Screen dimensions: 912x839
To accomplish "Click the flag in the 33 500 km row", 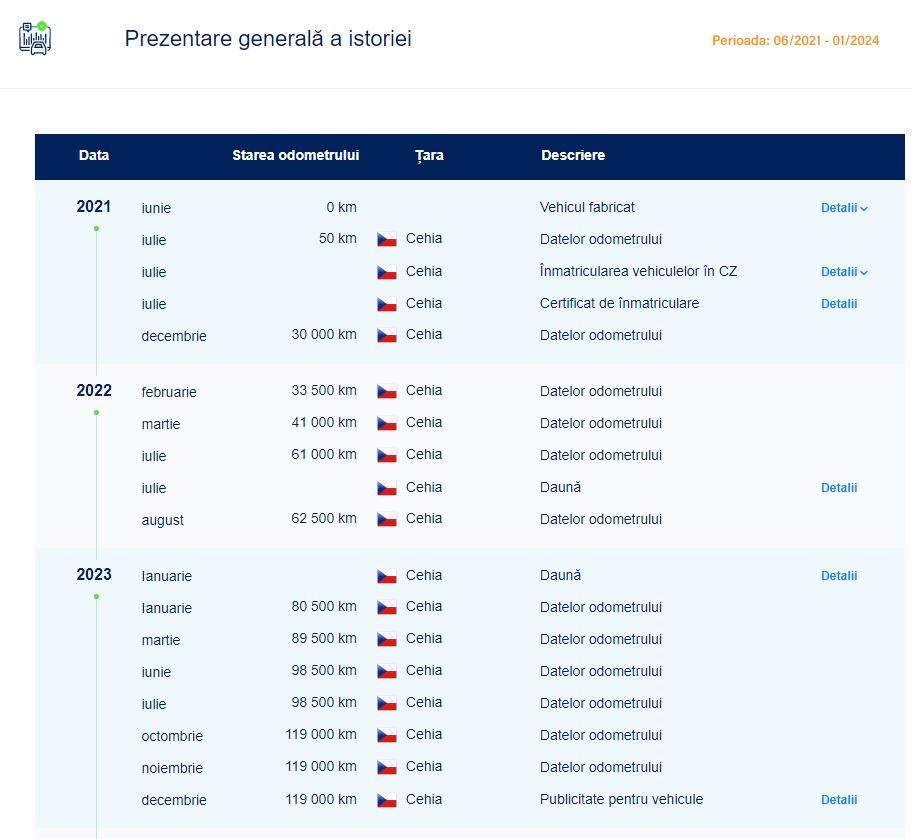I will [x=387, y=391].
